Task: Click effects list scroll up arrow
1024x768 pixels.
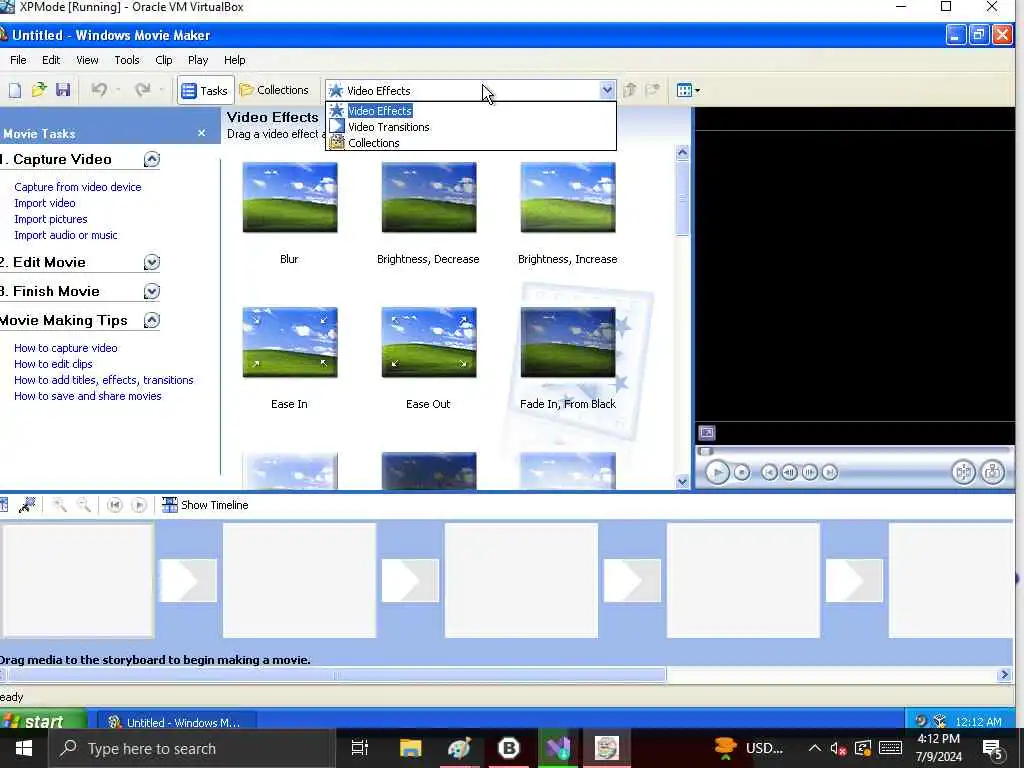Action: coord(682,153)
